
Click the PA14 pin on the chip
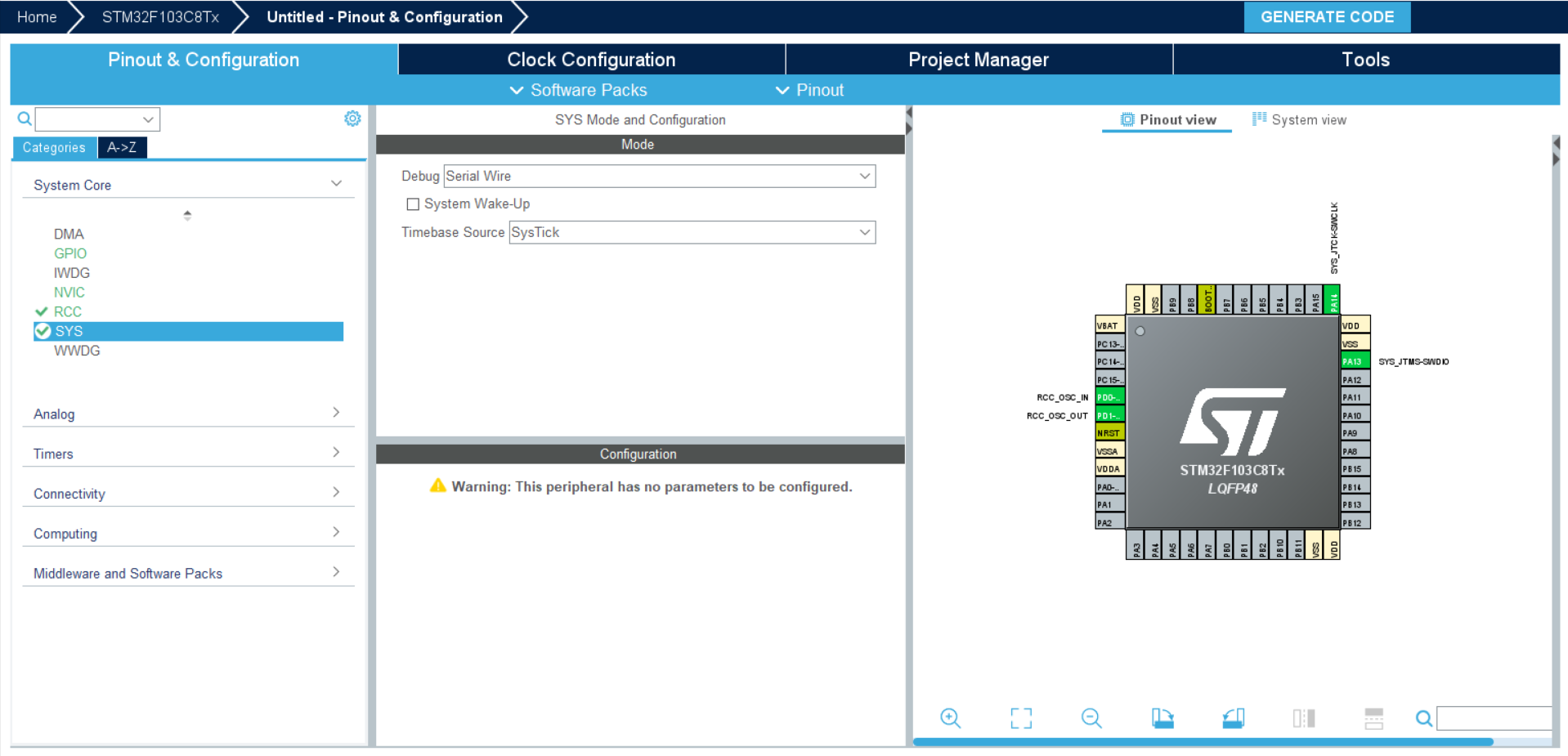1333,299
